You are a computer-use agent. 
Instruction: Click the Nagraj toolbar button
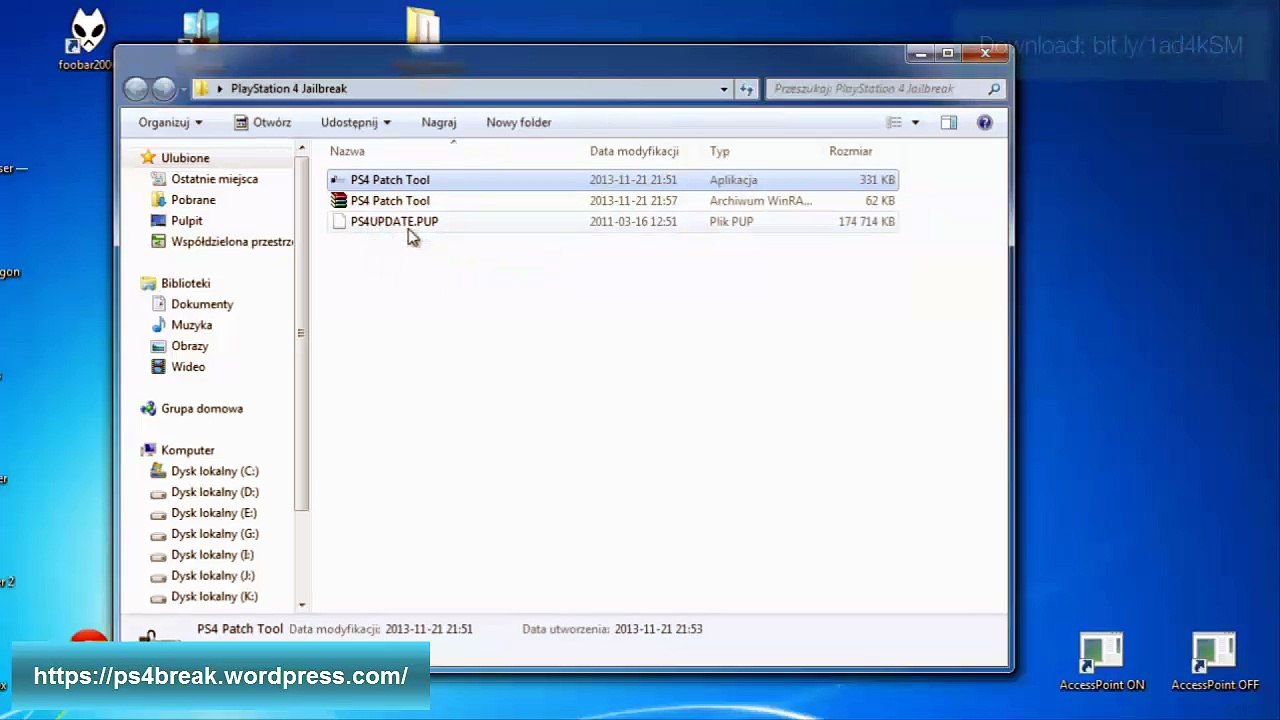point(439,122)
